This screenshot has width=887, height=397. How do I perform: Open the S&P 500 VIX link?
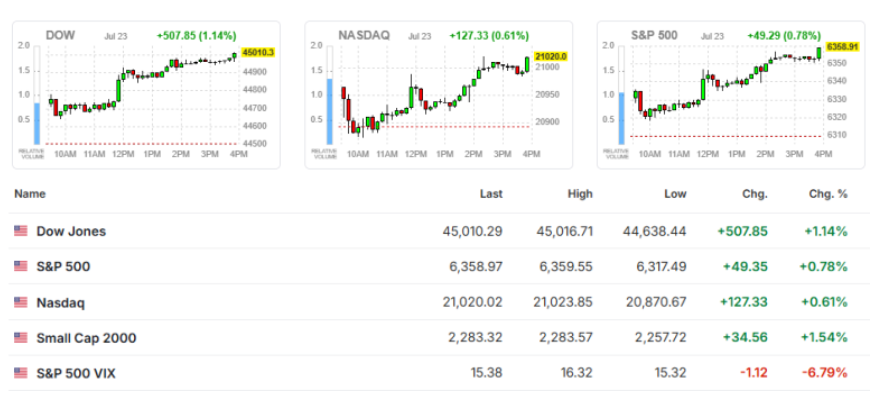(x=76, y=373)
